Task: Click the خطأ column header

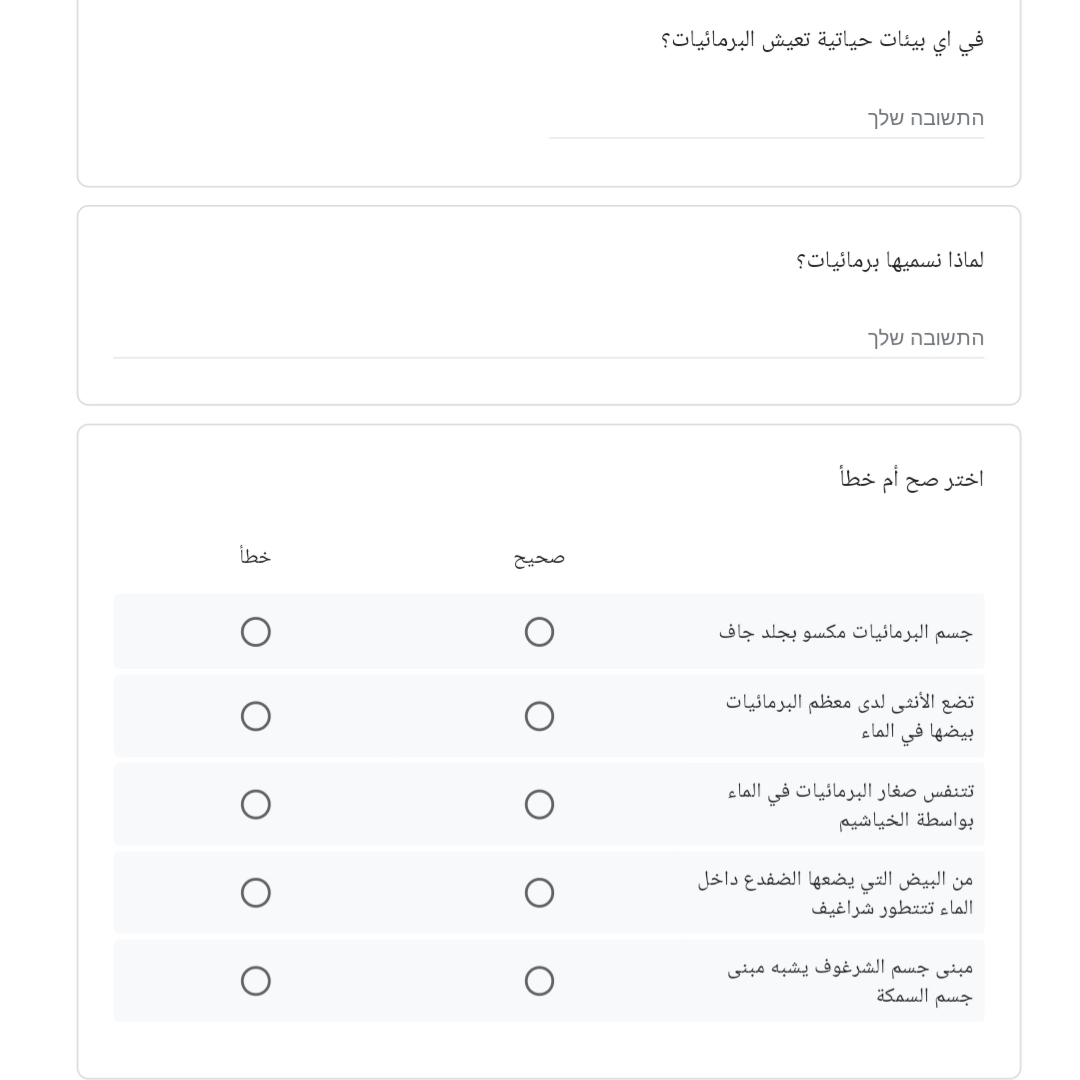Action: tap(256, 557)
